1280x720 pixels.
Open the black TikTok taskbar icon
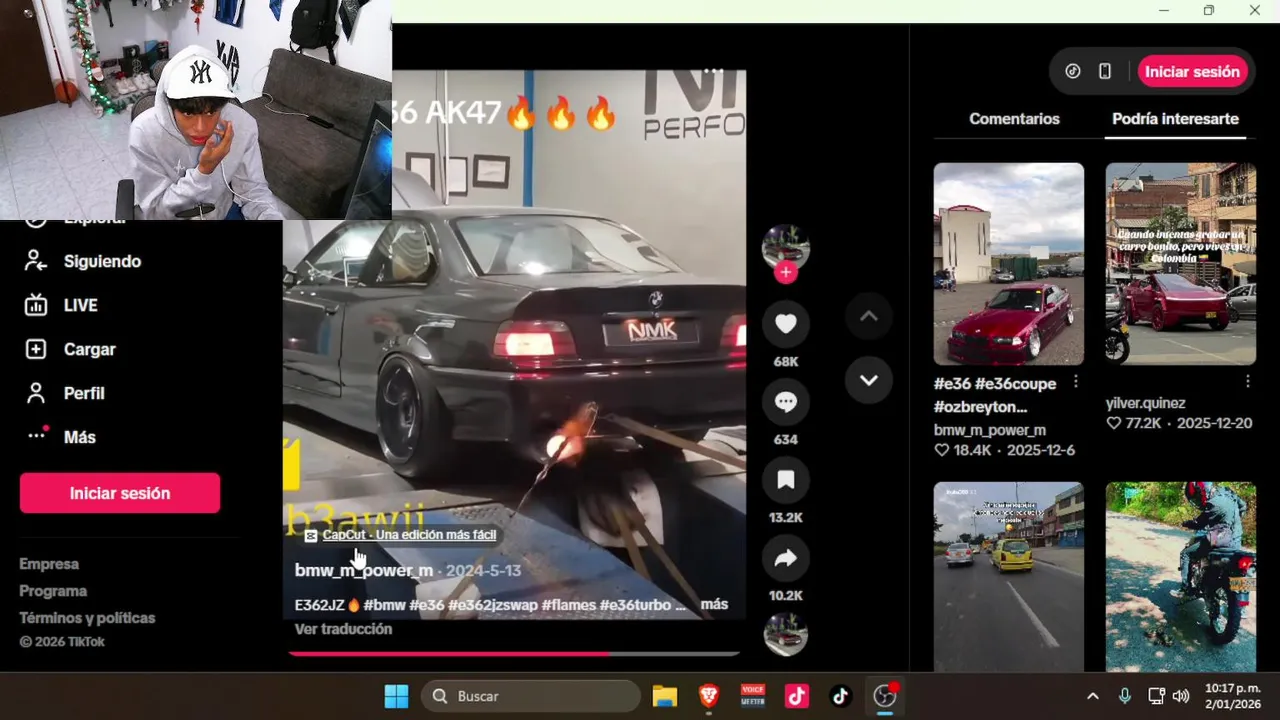(841, 696)
